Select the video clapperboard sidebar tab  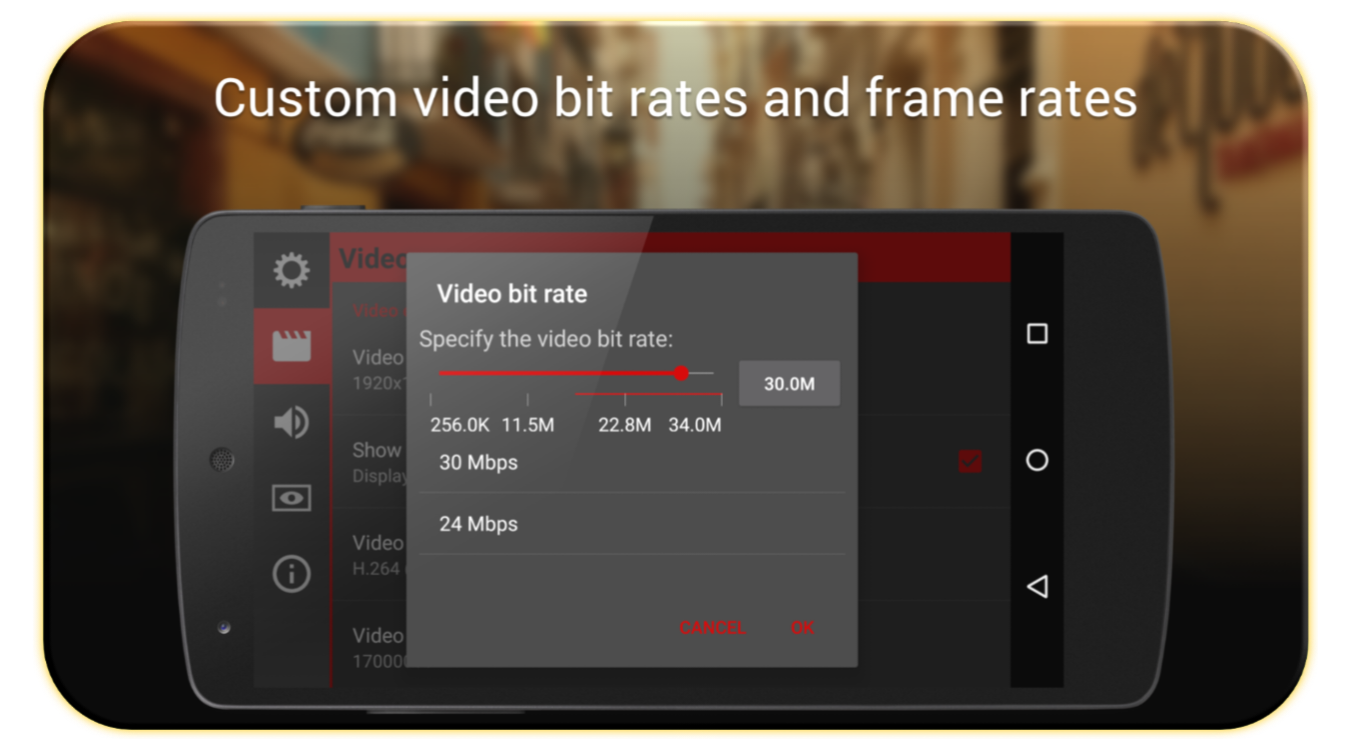tap(292, 346)
